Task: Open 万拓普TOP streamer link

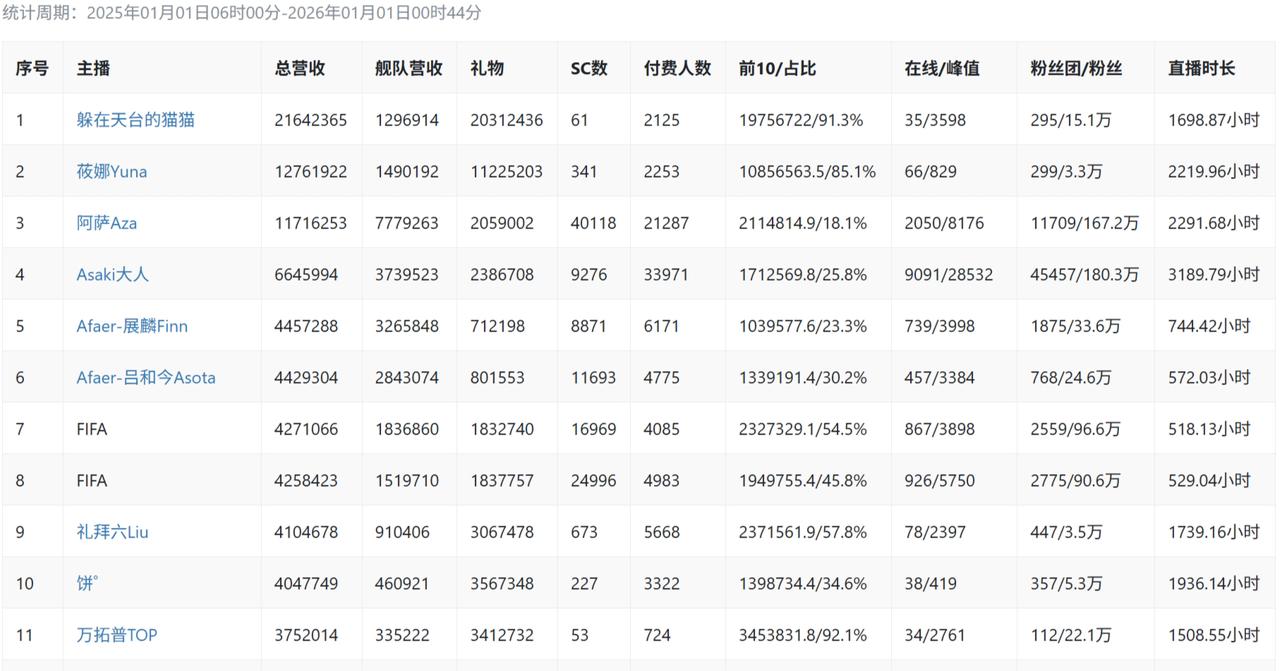Action: tap(116, 635)
